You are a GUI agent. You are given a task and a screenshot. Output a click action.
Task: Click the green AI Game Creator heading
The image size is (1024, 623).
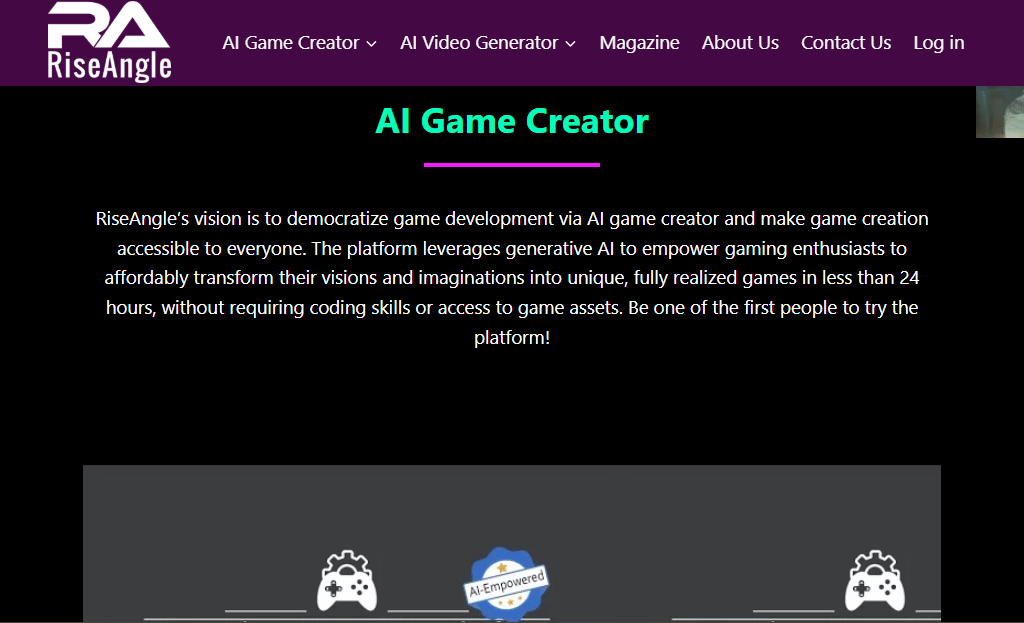click(x=512, y=122)
